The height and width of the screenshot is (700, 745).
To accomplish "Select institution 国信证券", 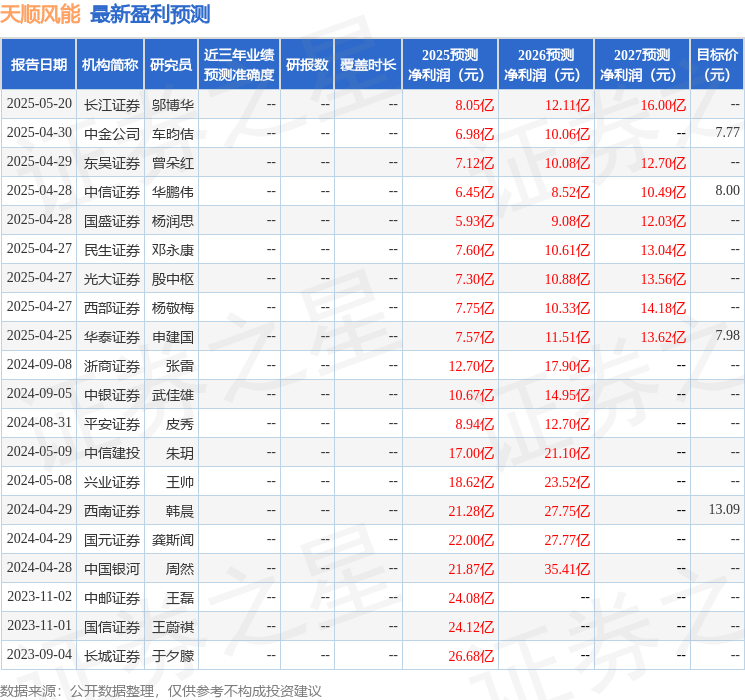I will click(x=112, y=627).
